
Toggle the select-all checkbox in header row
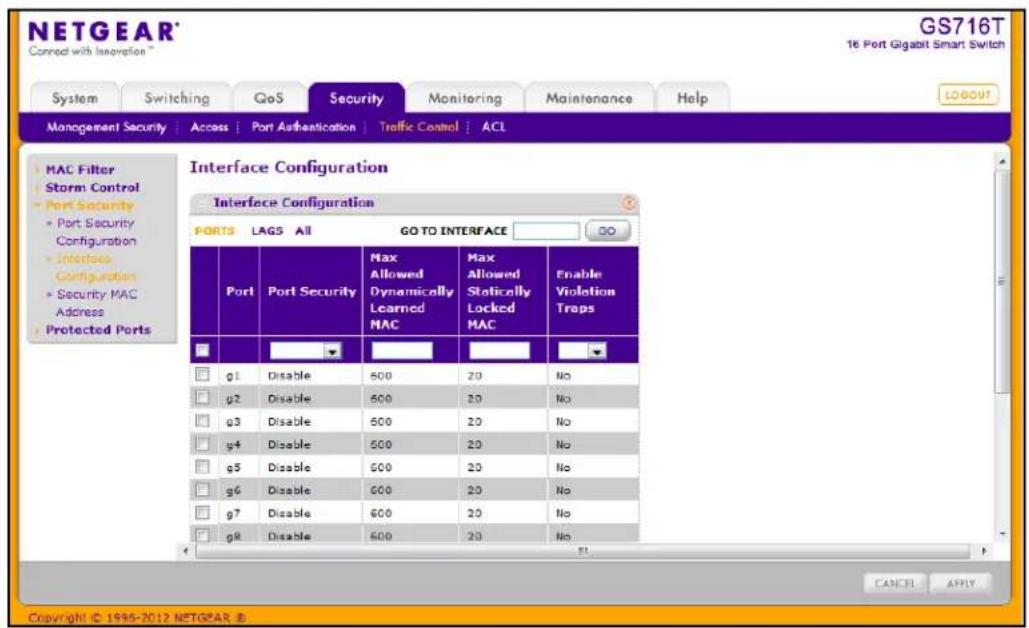[202, 350]
